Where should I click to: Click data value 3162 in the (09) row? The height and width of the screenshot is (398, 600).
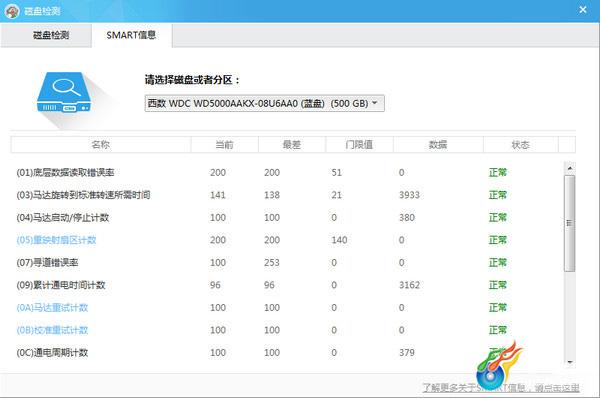[x=409, y=285]
